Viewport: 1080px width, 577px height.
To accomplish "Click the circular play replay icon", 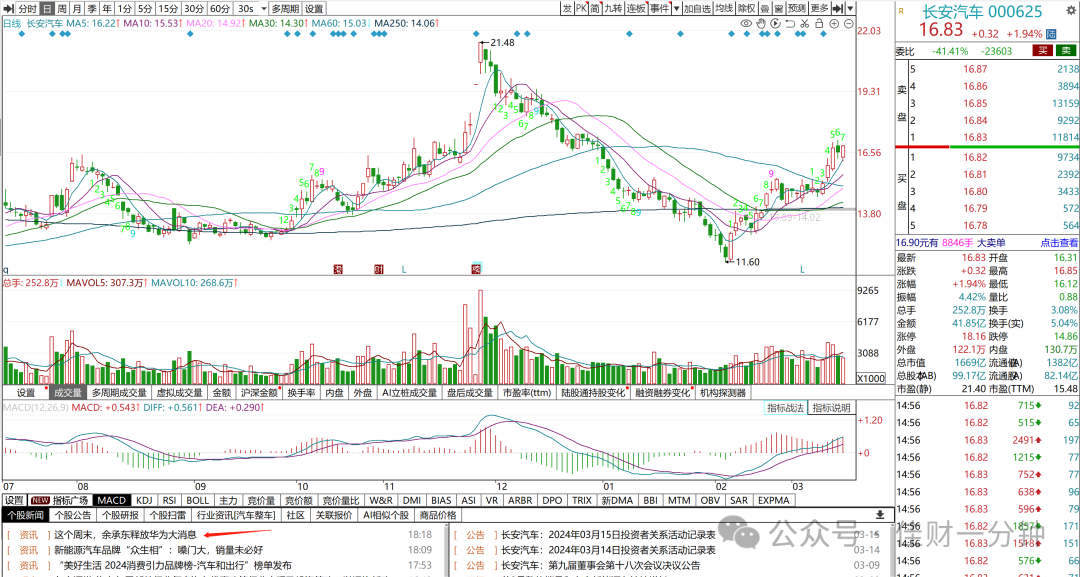I will 776,23.
